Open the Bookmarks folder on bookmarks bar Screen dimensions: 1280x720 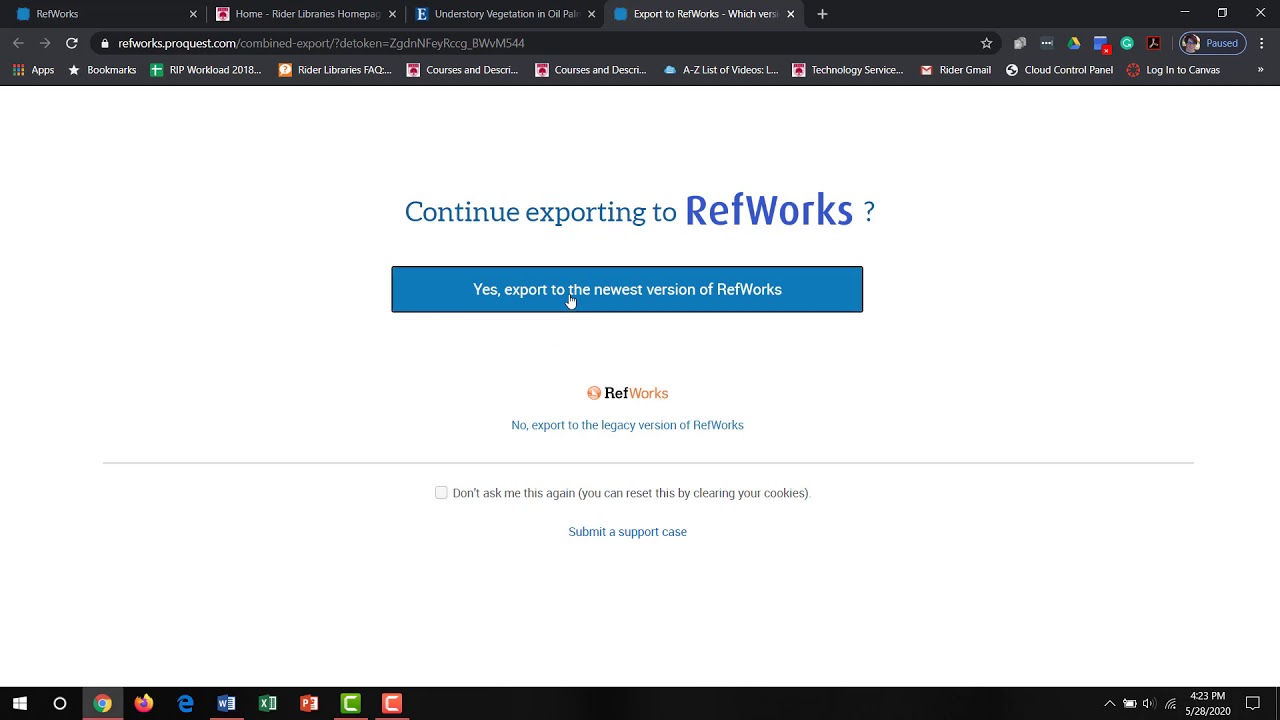click(x=102, y=70)
